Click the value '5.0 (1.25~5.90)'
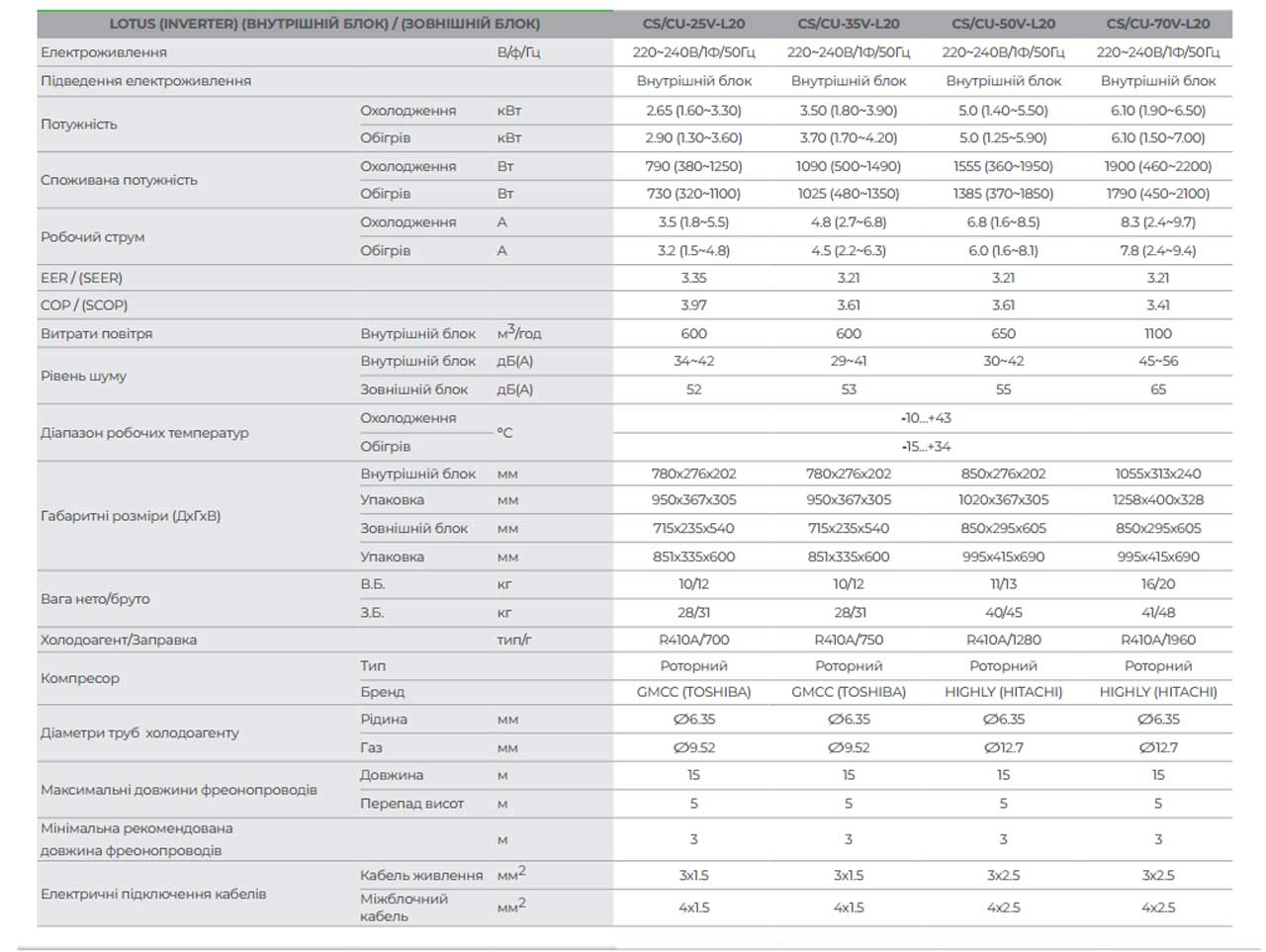This screenshot has width=1266, height=952. click(1003, 138)
